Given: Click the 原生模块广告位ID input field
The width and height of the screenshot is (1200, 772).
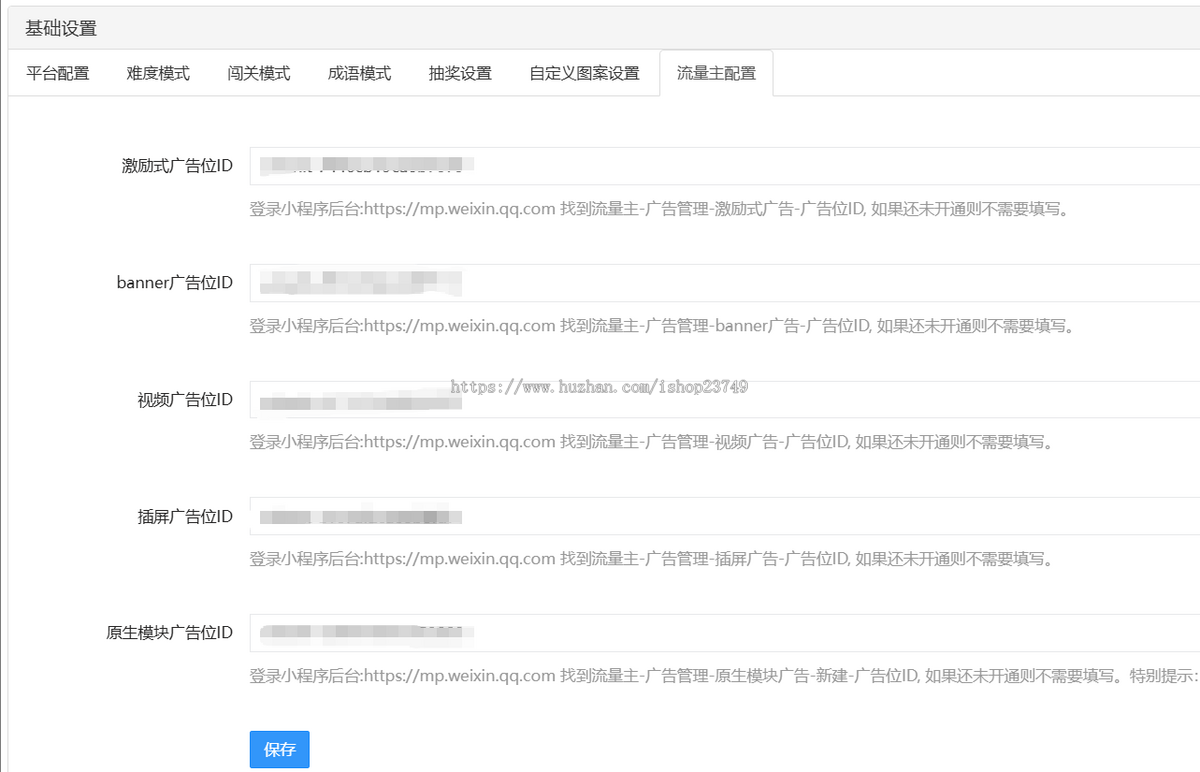Looking at the screenshot, I should pyautogui.click(x=724, y=633).
